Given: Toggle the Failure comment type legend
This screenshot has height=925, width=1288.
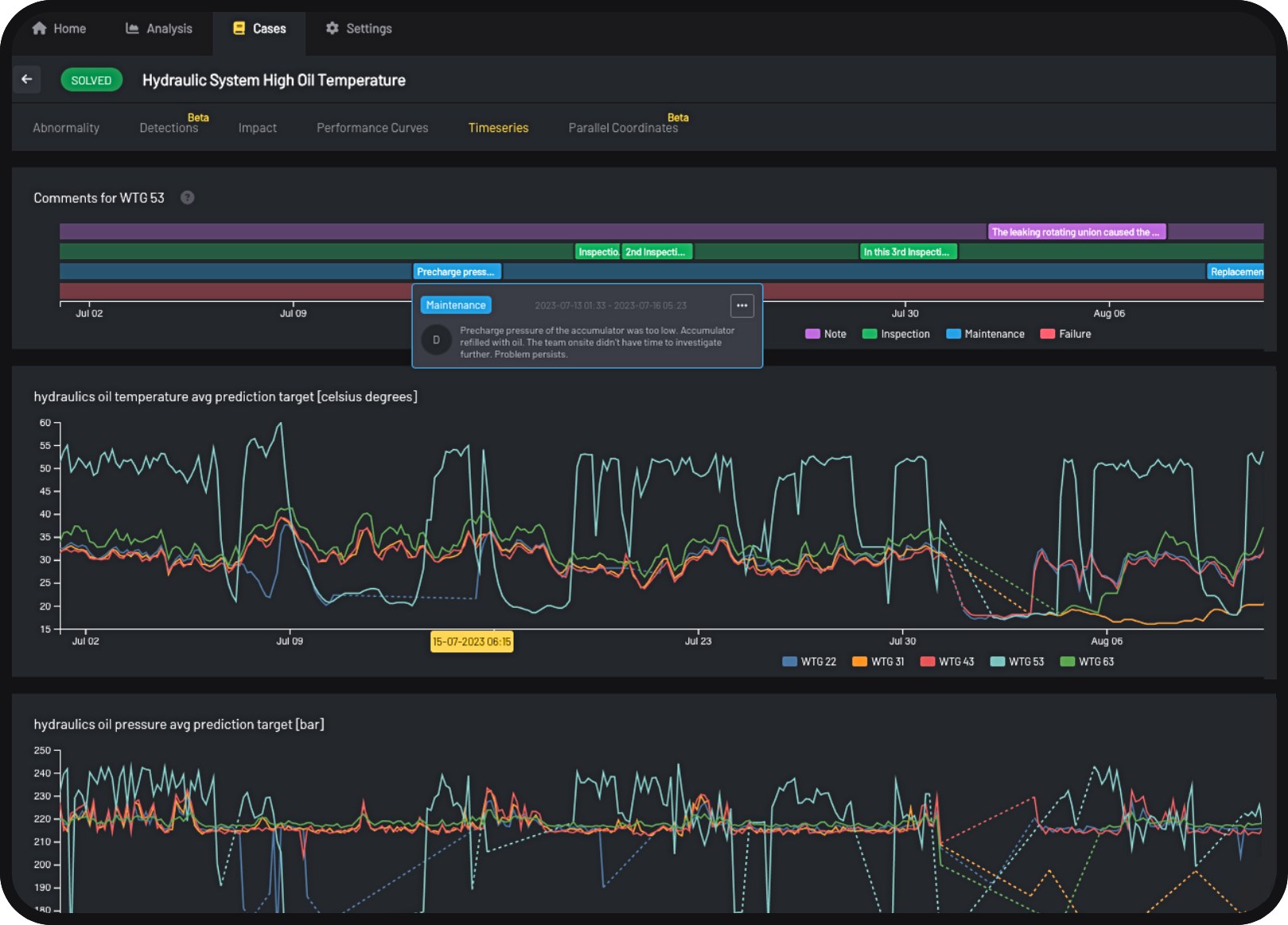Looking at the screenshot, I should pos(1065,334).
